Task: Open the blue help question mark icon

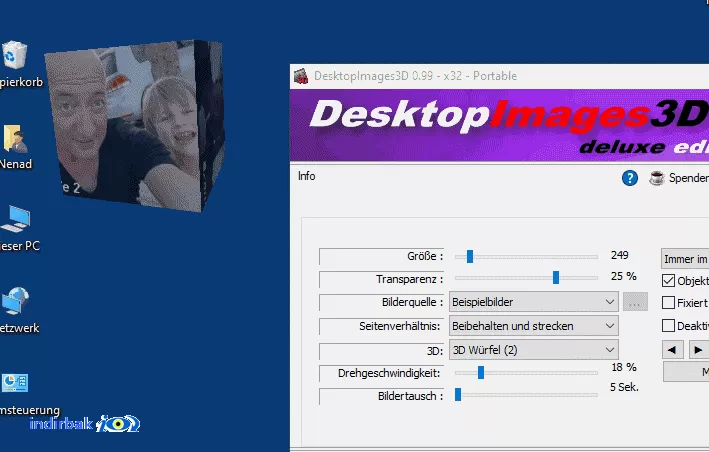Action: [x=629, y=178]
